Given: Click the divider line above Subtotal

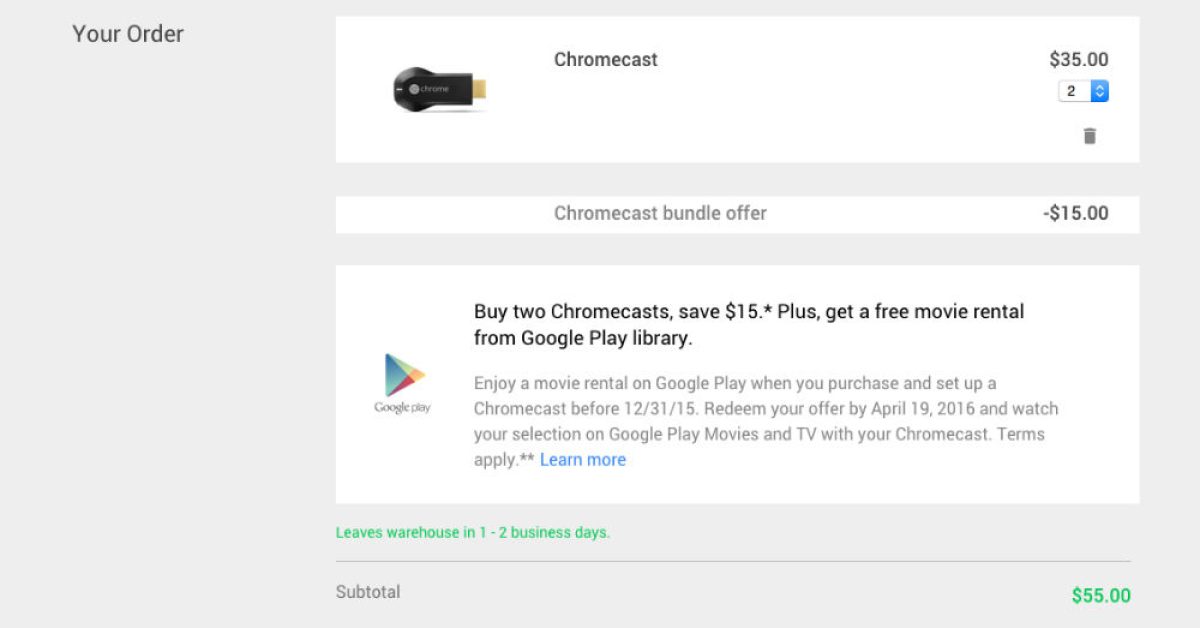Looking at the screenshot, I should tap(733, 561).
